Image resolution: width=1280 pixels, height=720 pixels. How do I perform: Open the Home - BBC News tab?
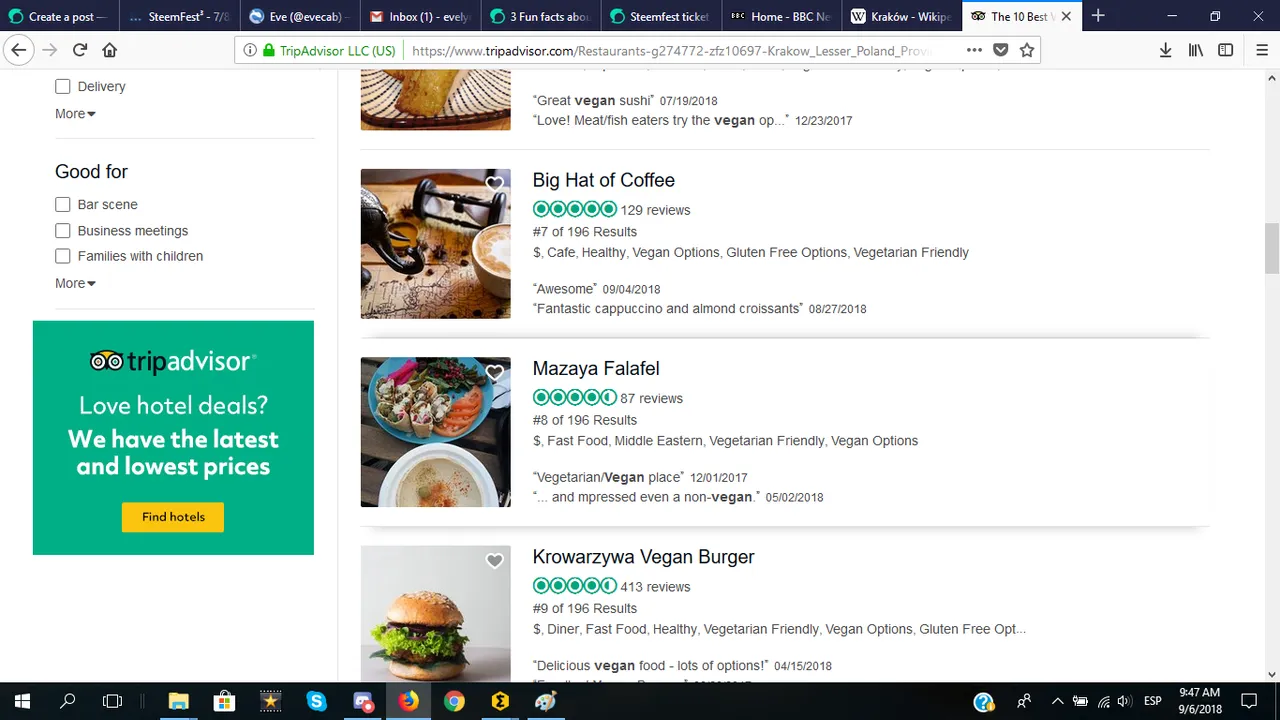tap(781, 16)
